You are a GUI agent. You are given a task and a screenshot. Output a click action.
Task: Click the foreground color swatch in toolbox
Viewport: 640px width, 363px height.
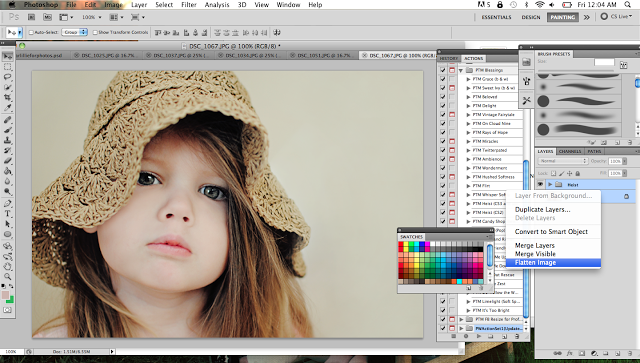(5, 295)
